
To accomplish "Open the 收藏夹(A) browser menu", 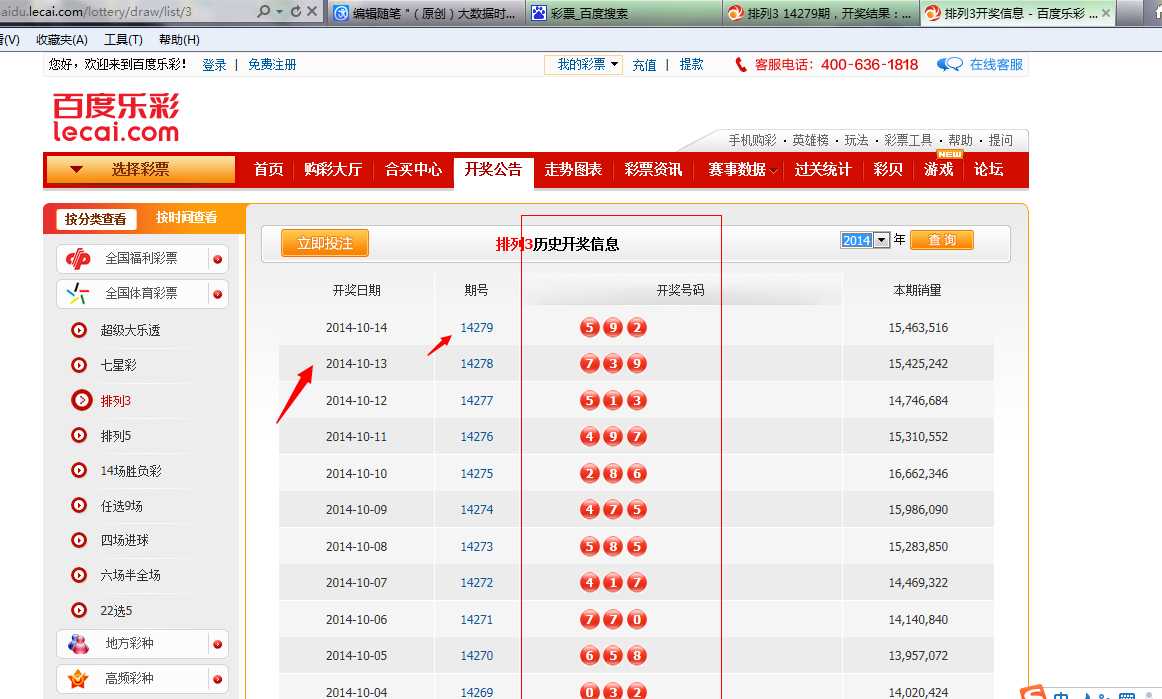I will [62, 40].
